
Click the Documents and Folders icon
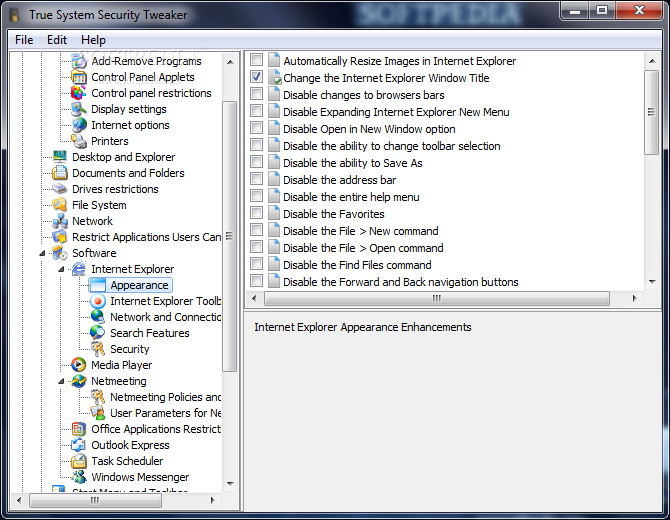(x=60, y=173)
